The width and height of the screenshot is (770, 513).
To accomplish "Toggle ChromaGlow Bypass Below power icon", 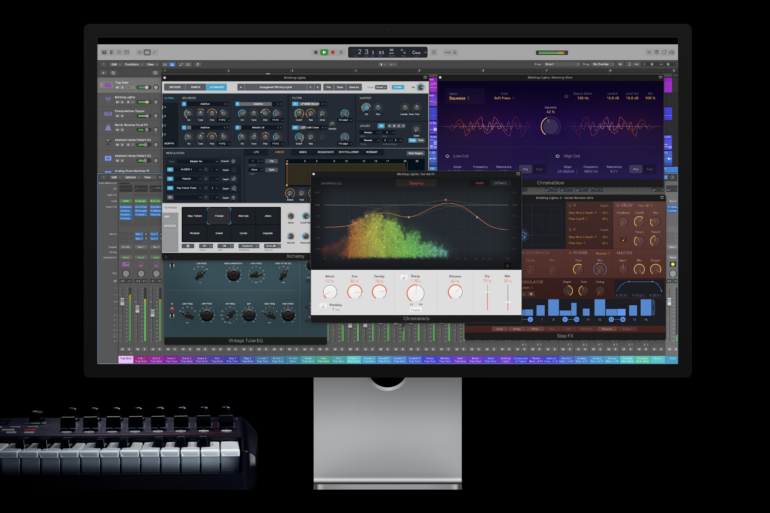I will pyautogui.click(x=566, y=96).
